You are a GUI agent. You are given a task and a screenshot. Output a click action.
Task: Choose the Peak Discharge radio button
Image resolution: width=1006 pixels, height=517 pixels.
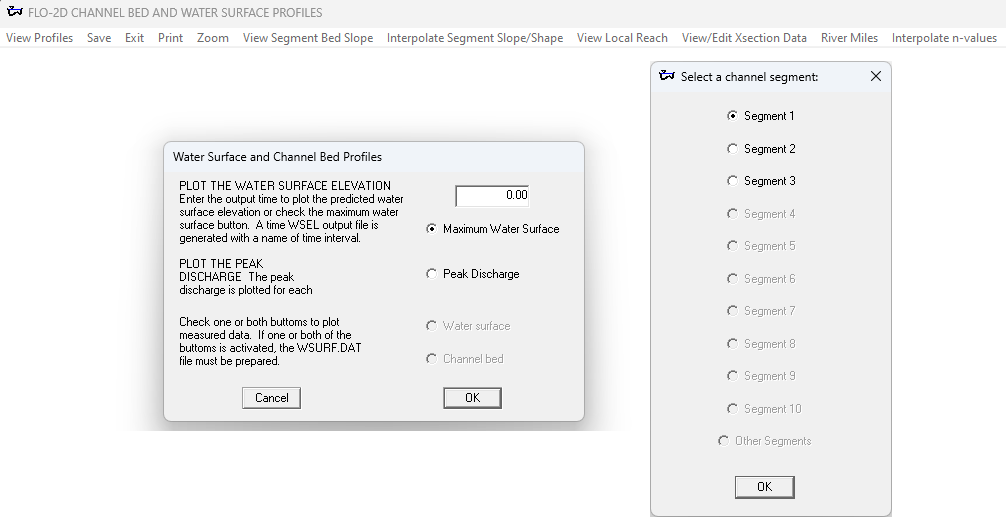pos(432,274)
